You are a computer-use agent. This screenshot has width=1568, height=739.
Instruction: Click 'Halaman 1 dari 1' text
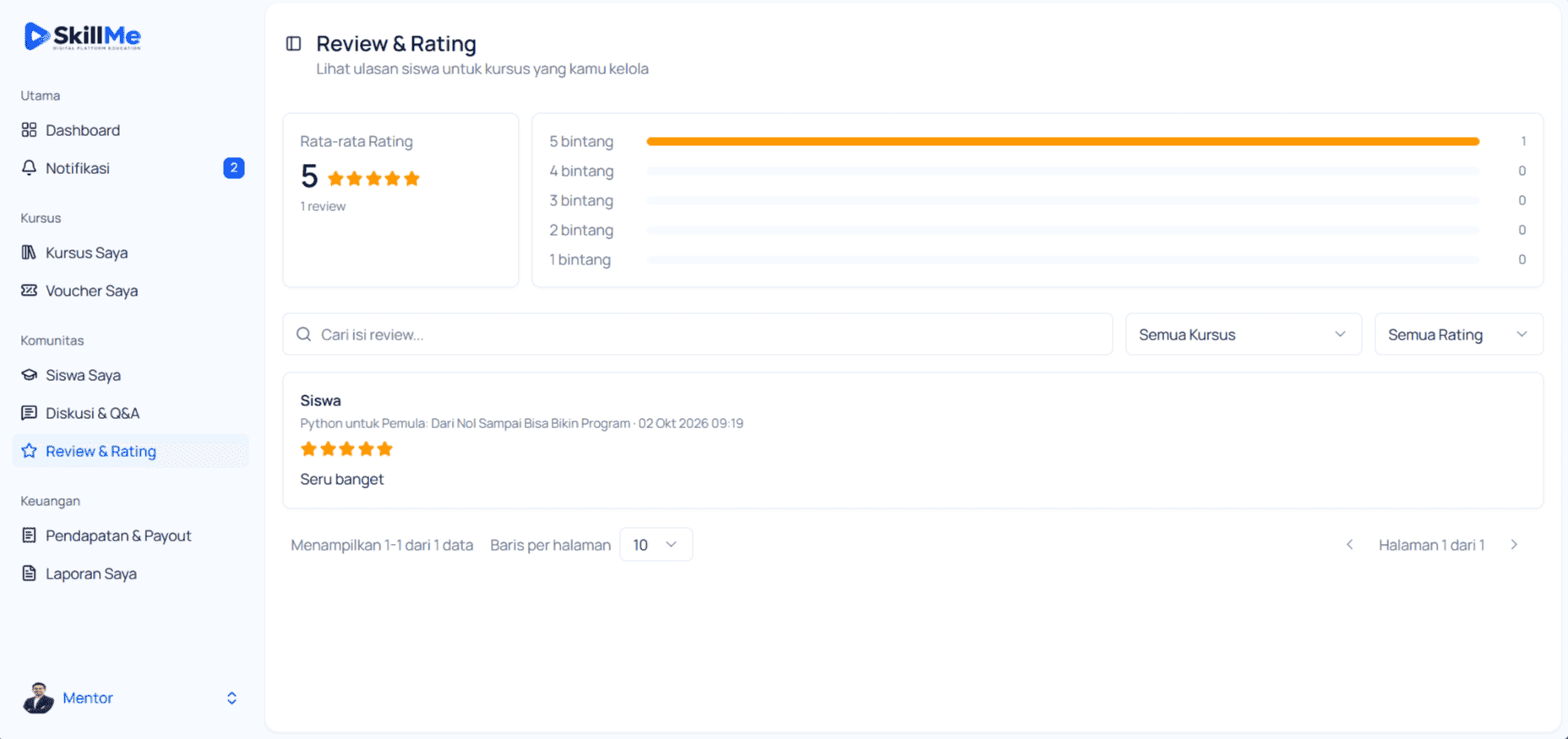(1431, 545)
